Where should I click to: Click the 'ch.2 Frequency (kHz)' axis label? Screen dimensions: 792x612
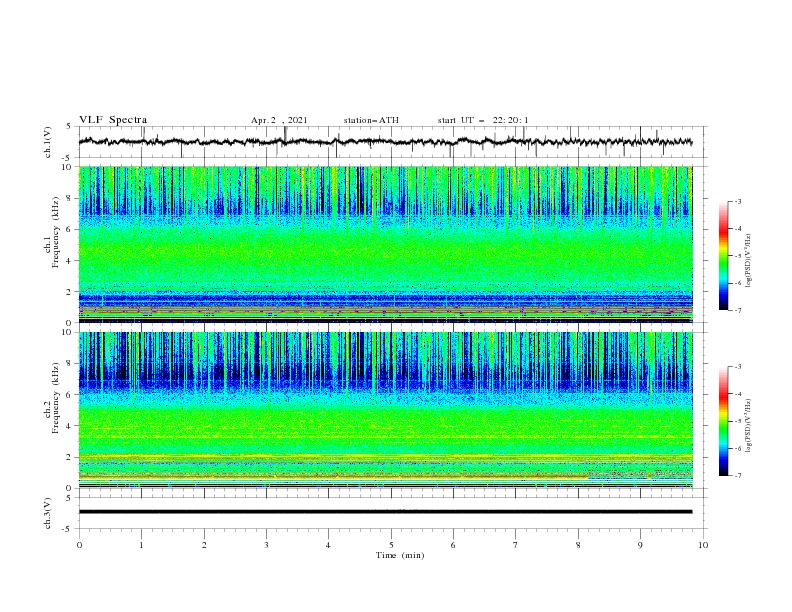53,398
